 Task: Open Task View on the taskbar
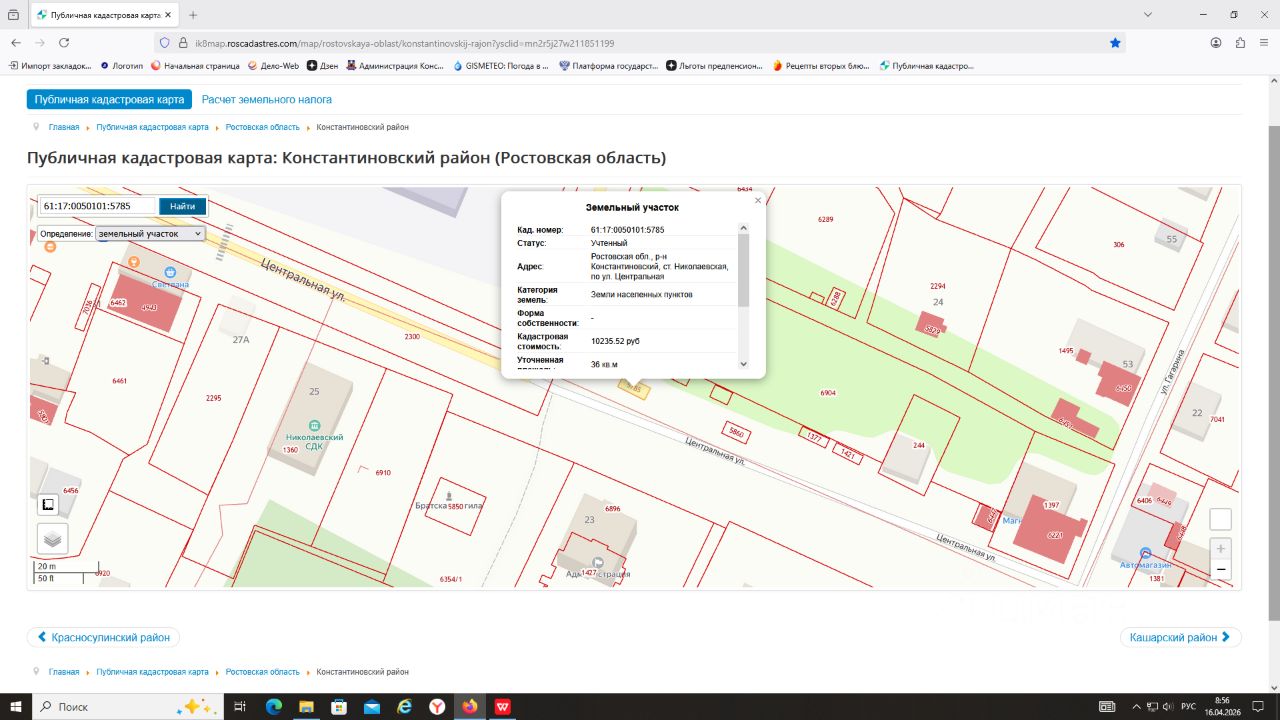(240, 706)
